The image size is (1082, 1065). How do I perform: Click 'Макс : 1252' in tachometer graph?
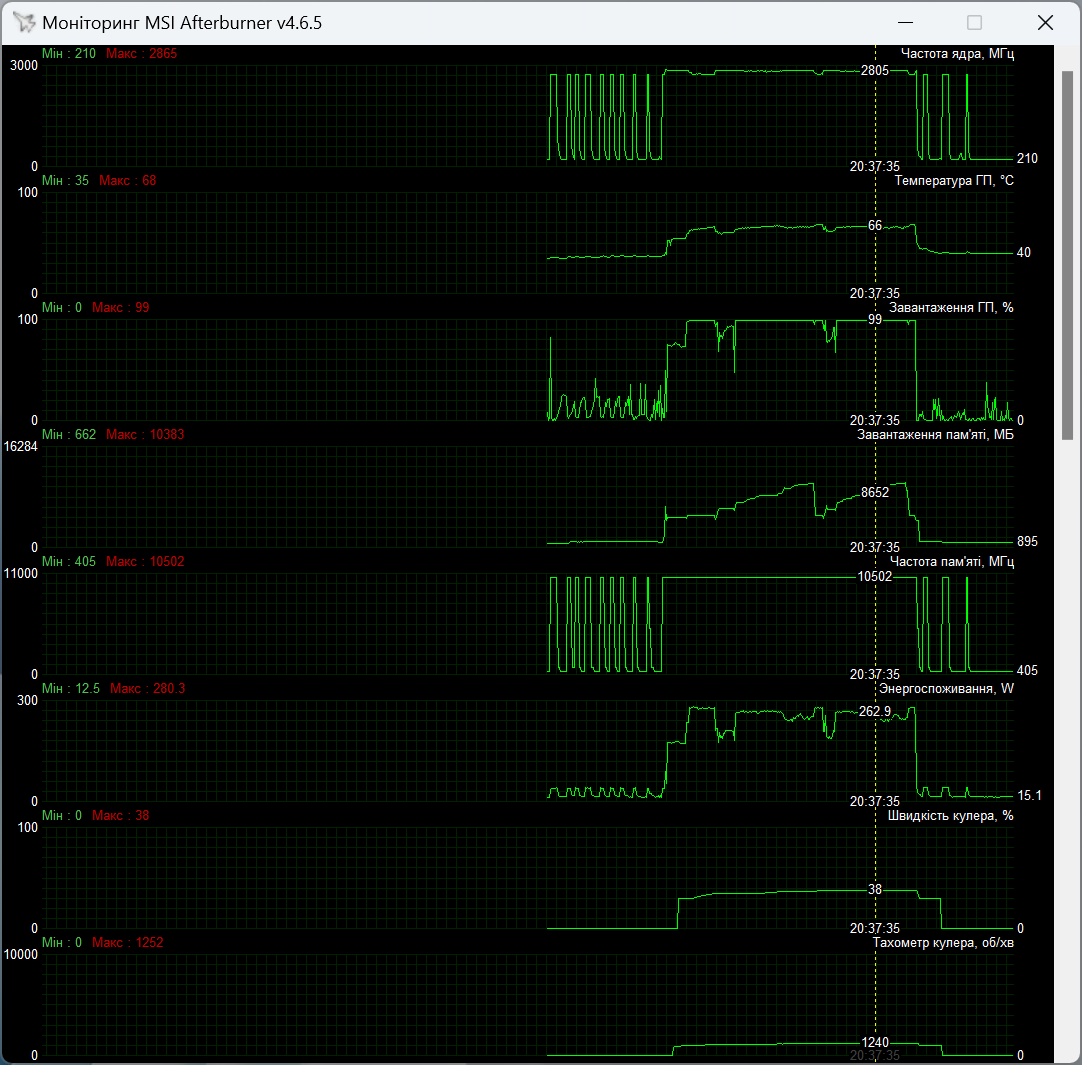[x=128, y=943]
